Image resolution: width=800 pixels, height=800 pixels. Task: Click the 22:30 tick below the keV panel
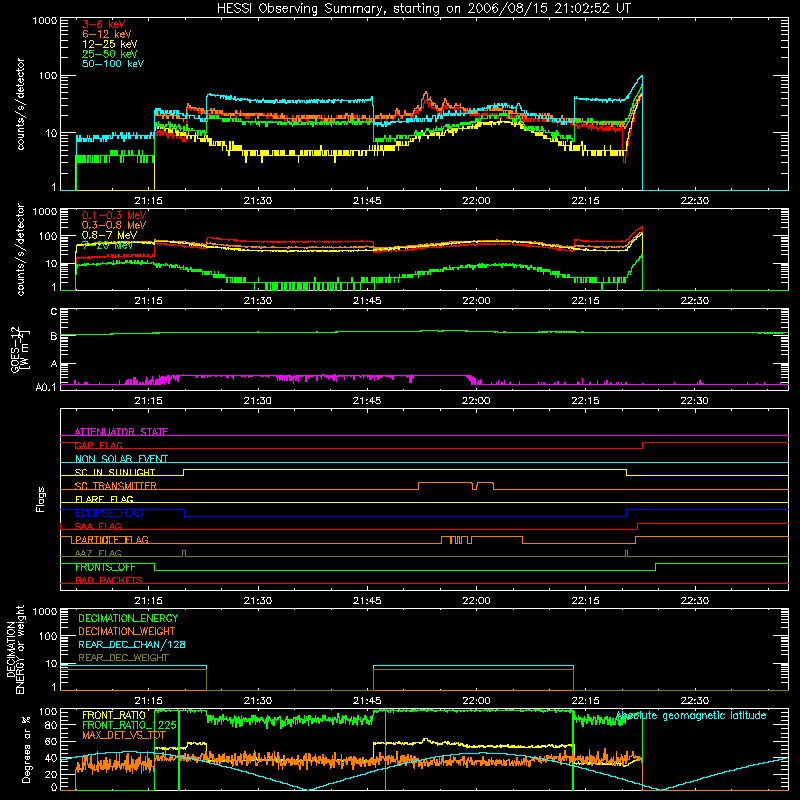pyautogui.click(x=694, y=201)
